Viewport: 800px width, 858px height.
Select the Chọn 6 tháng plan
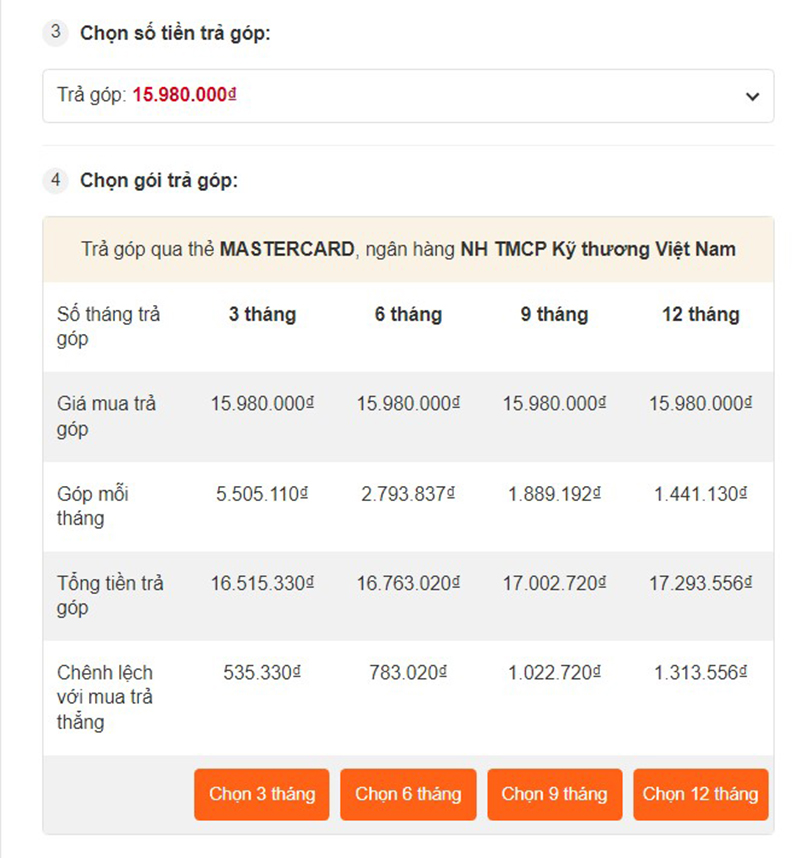408,794
